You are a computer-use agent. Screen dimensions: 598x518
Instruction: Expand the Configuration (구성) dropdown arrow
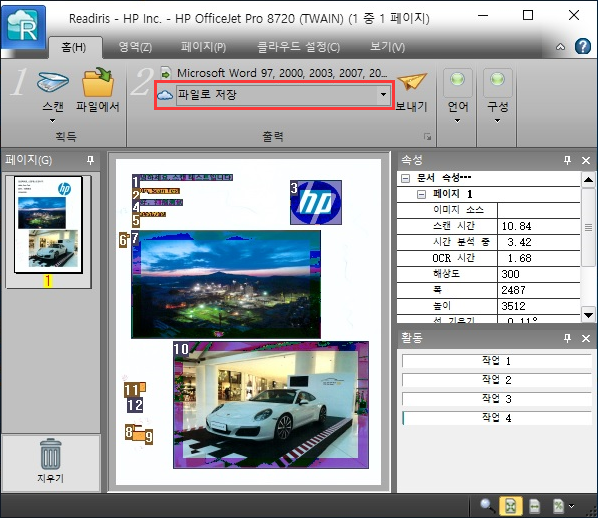pos(497,121)
